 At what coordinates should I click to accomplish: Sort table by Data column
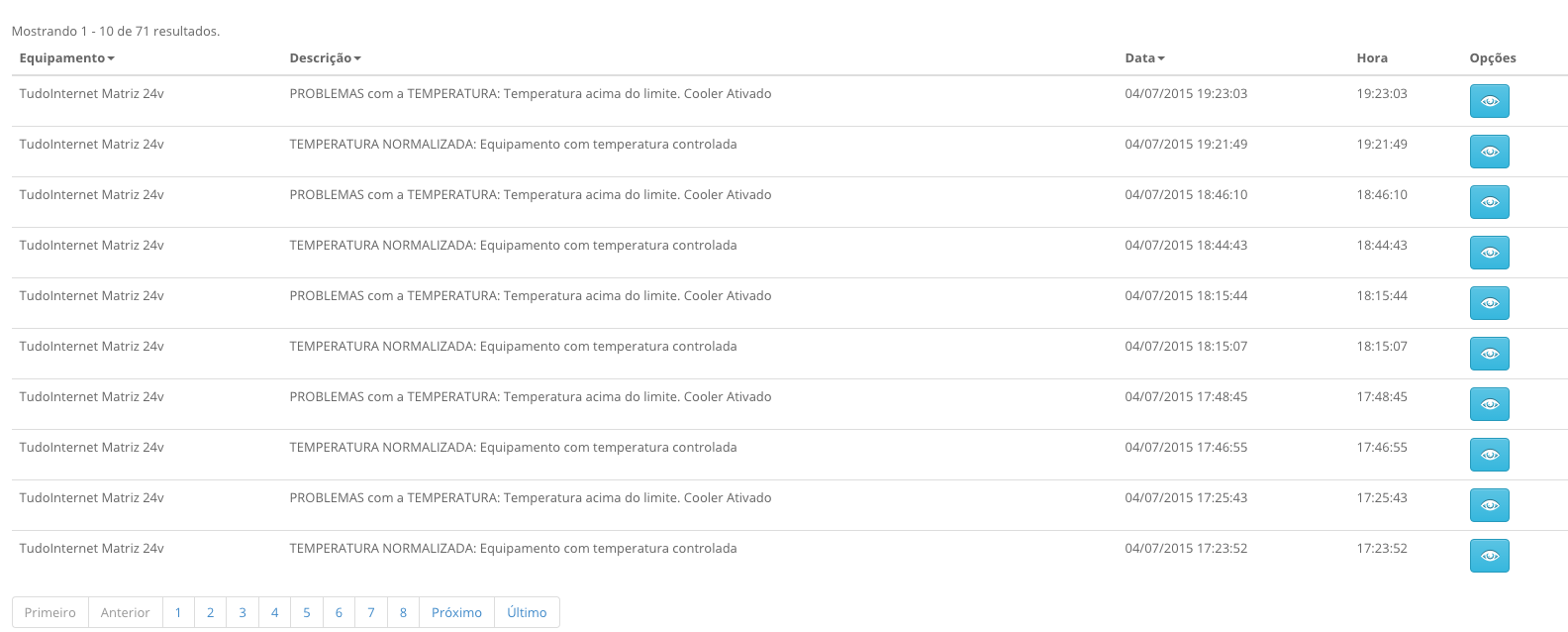[x=1144, y=58]
